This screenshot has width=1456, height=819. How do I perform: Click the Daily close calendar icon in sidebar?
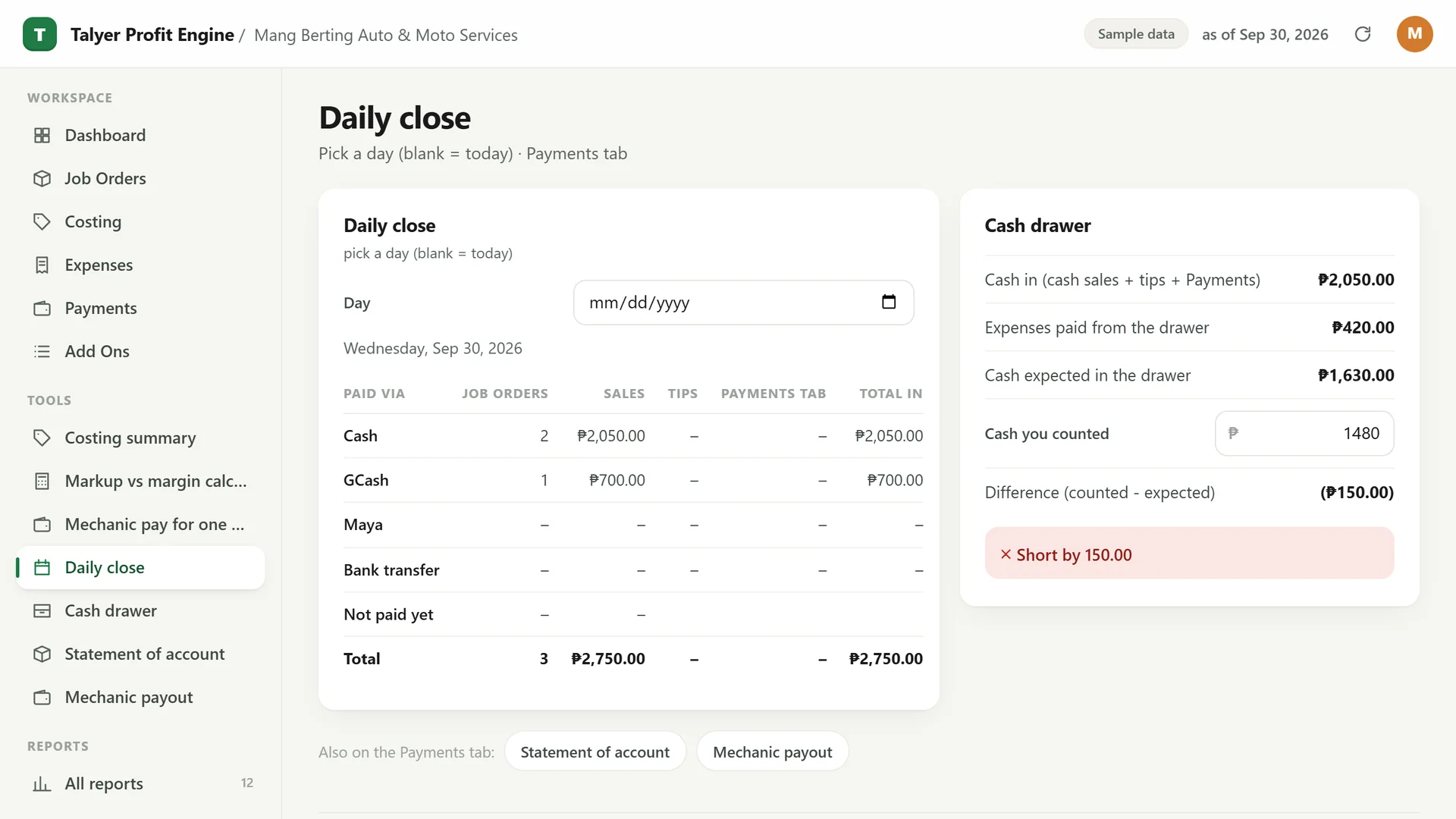coord(42,567)
